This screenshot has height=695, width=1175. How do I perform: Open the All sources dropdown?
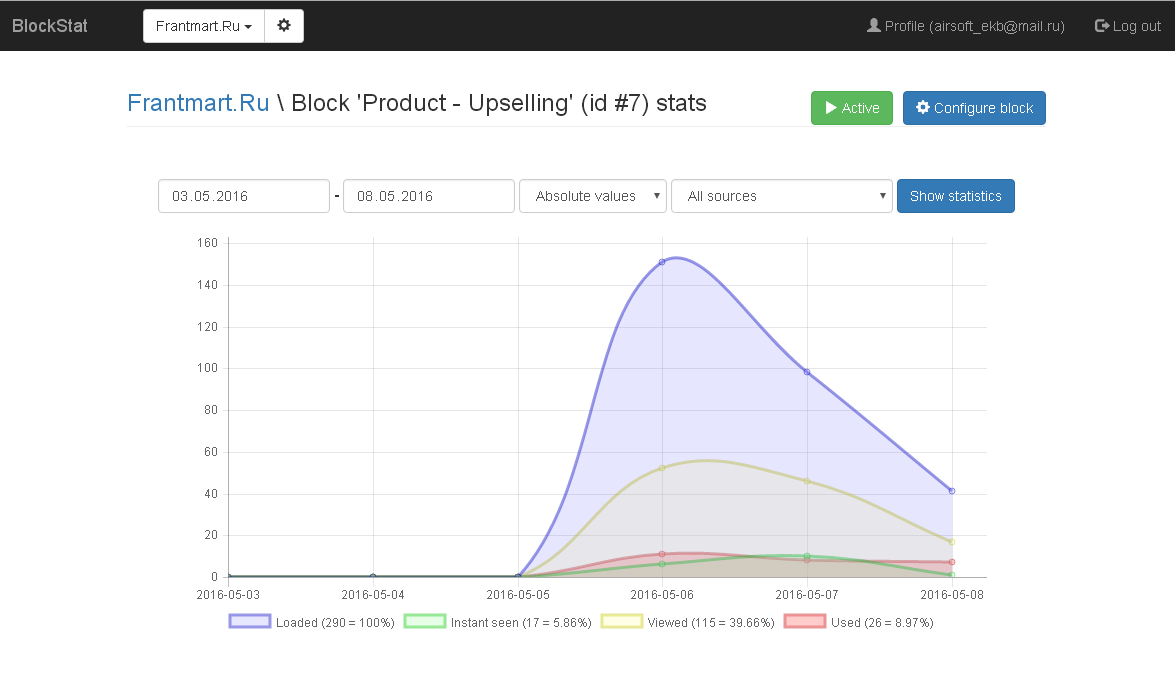click(781, 196)
